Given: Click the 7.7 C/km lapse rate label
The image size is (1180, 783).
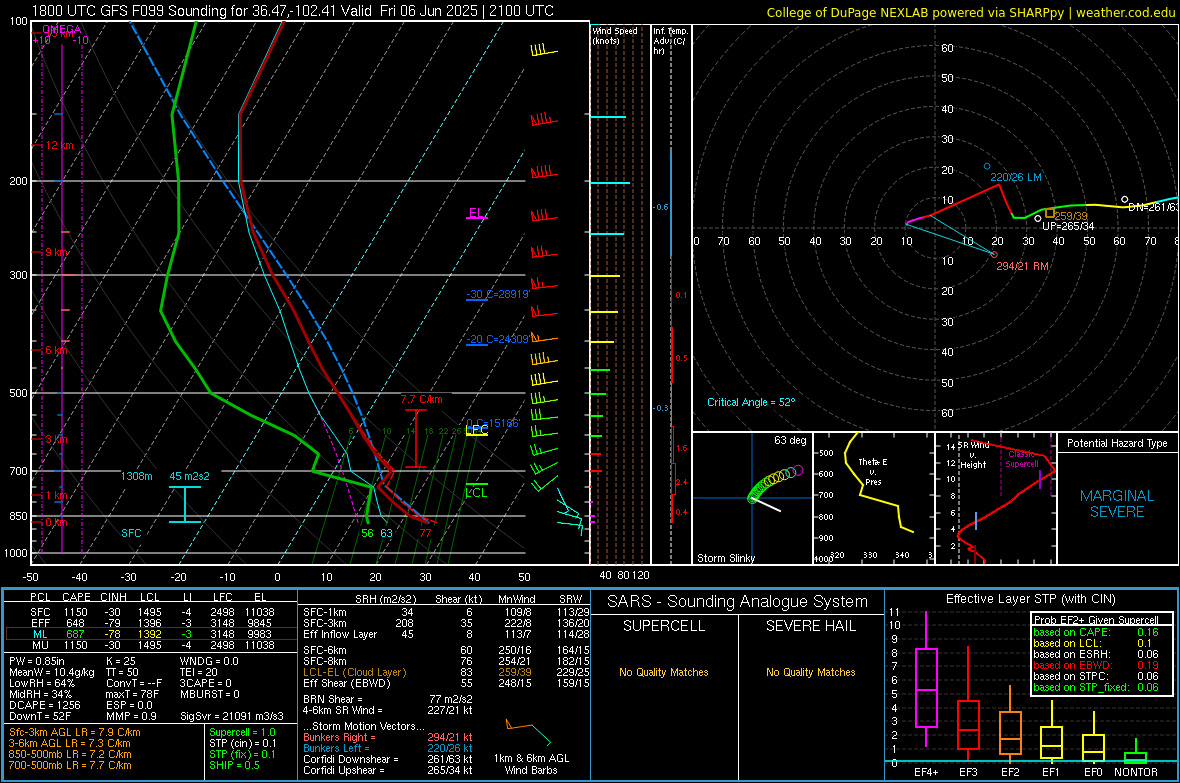Looking at the screenshot, I should click(x=421, y=400).
